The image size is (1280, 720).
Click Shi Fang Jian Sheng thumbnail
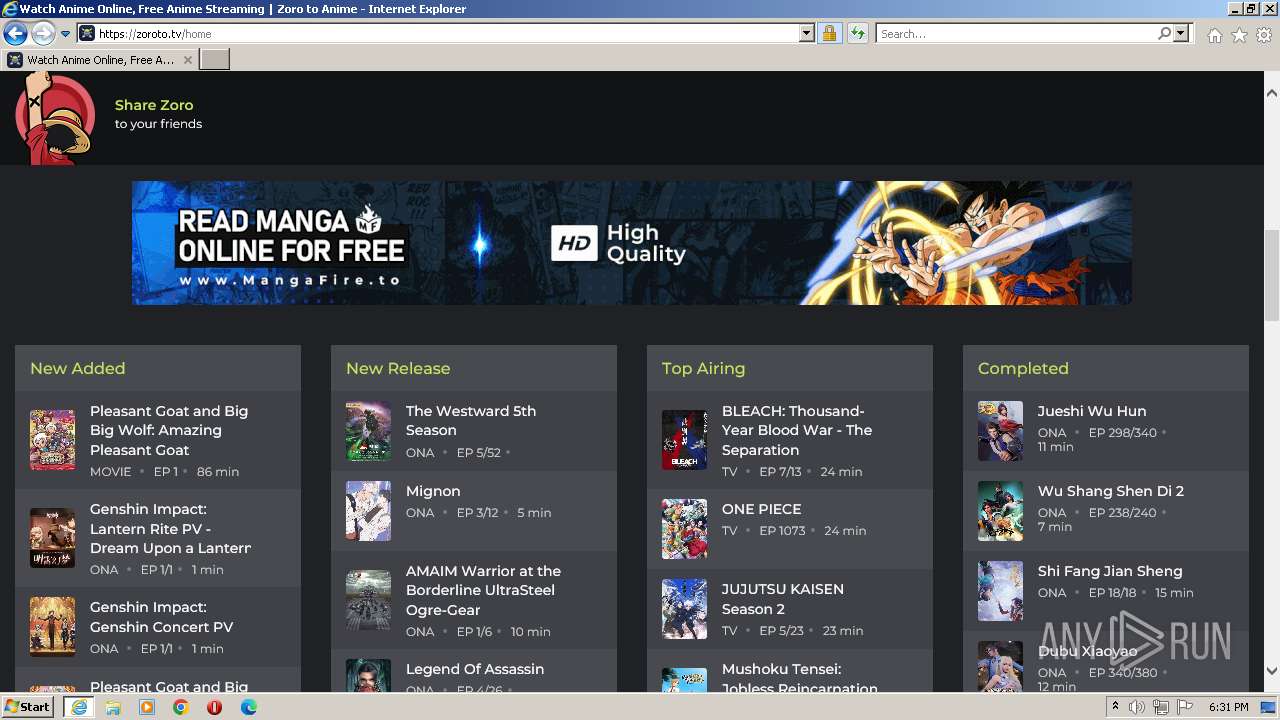[x=1000, y=591]
